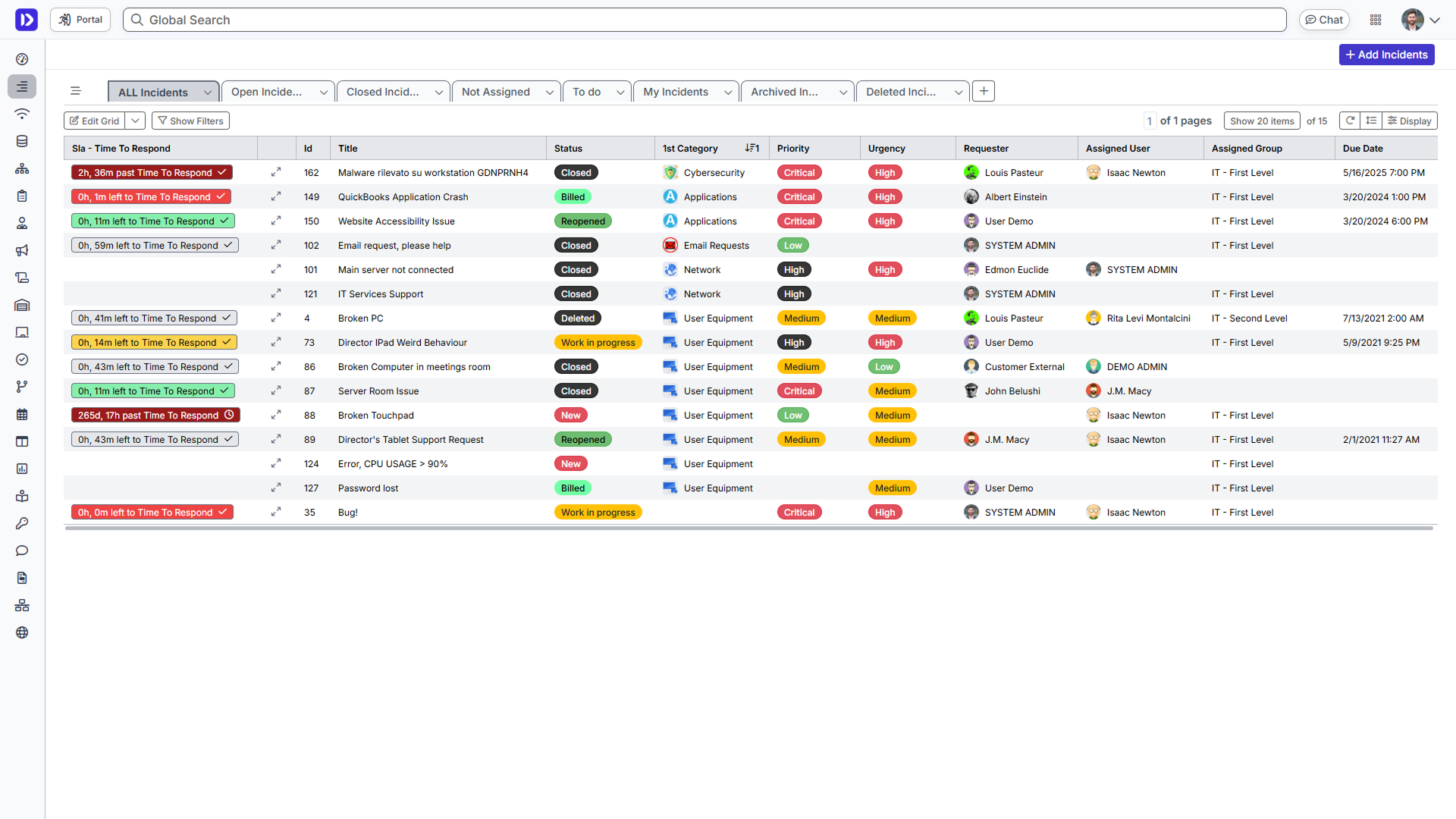Click the database icon in the sidebar
Viewport: 1456px width, 819px height.
pos(22,141)
